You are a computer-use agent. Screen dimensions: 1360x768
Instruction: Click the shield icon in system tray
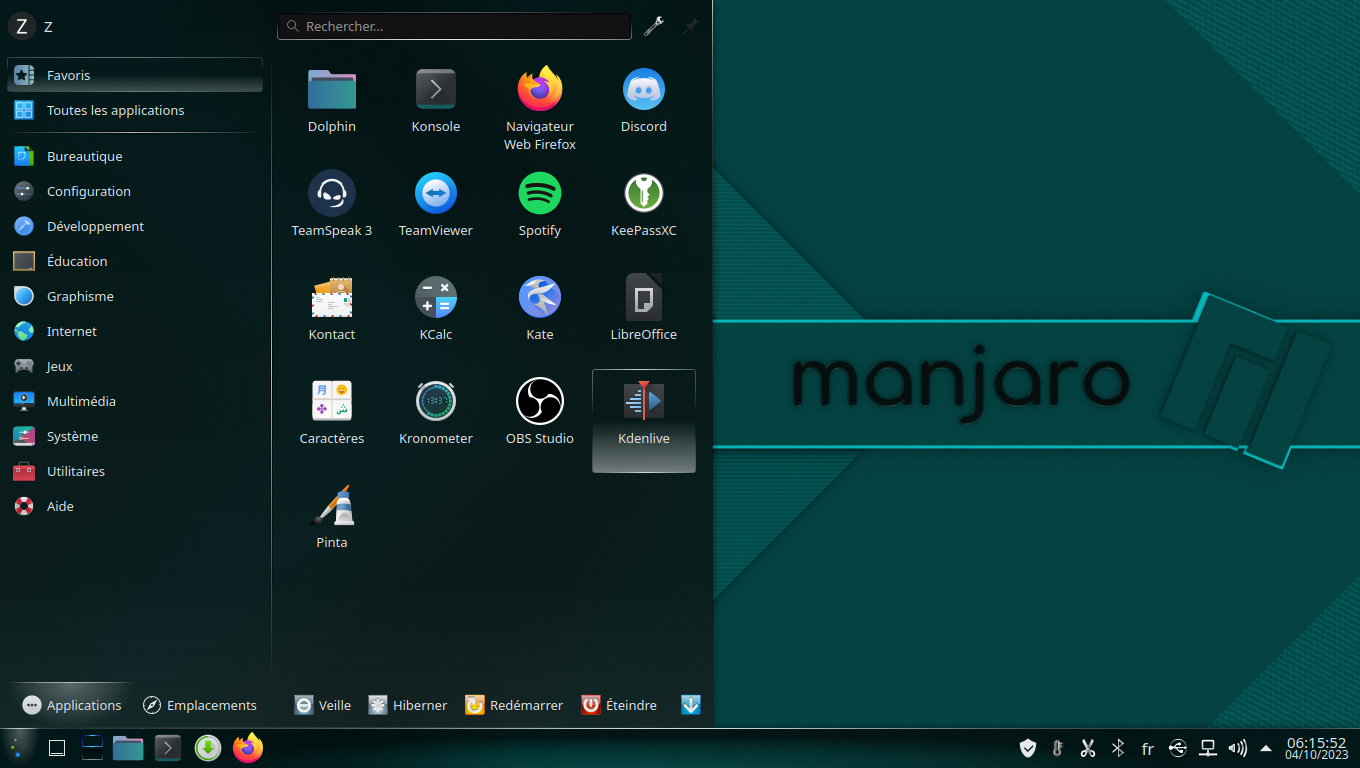click(1028, 748)
